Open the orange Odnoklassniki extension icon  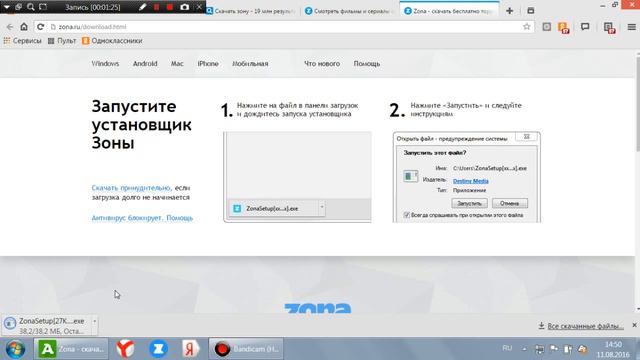(x=564, y=28)
